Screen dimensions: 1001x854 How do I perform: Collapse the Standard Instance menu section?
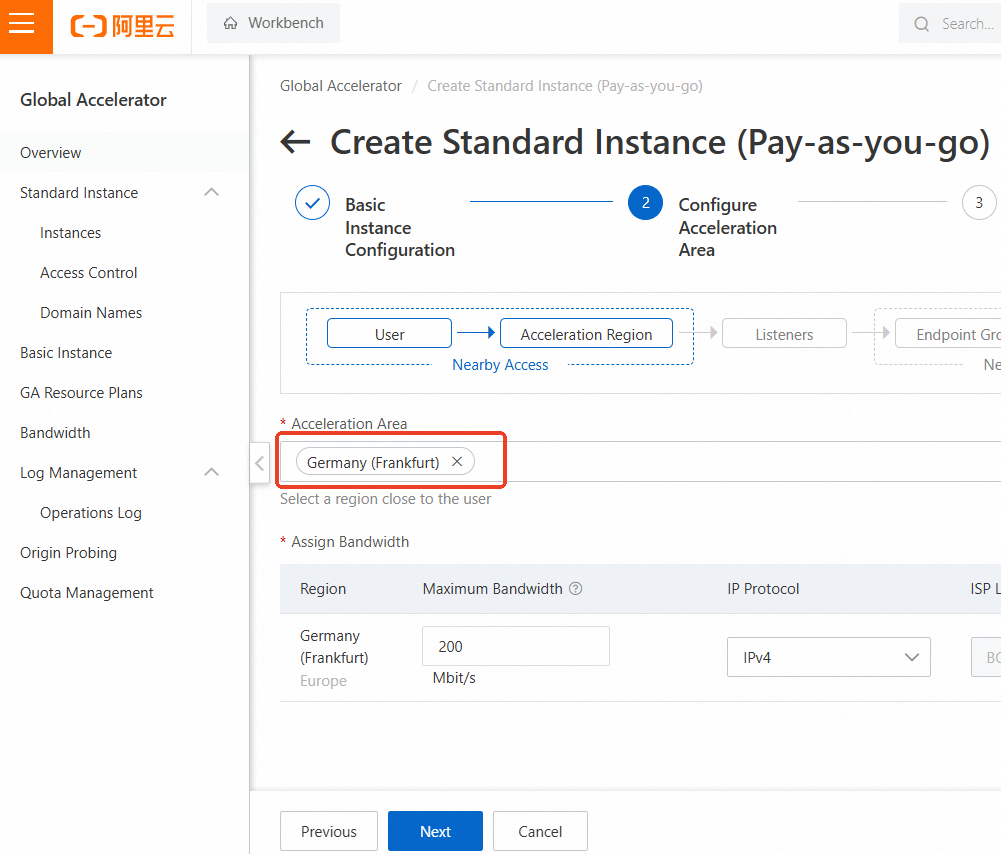pos(211,193)
